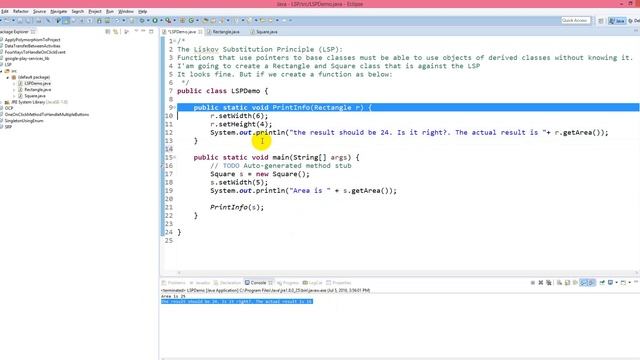Click the New Java Class toolbar icon
Image resolution: width=640 pixels, height=360 pixels.
[x=191, y=20]
